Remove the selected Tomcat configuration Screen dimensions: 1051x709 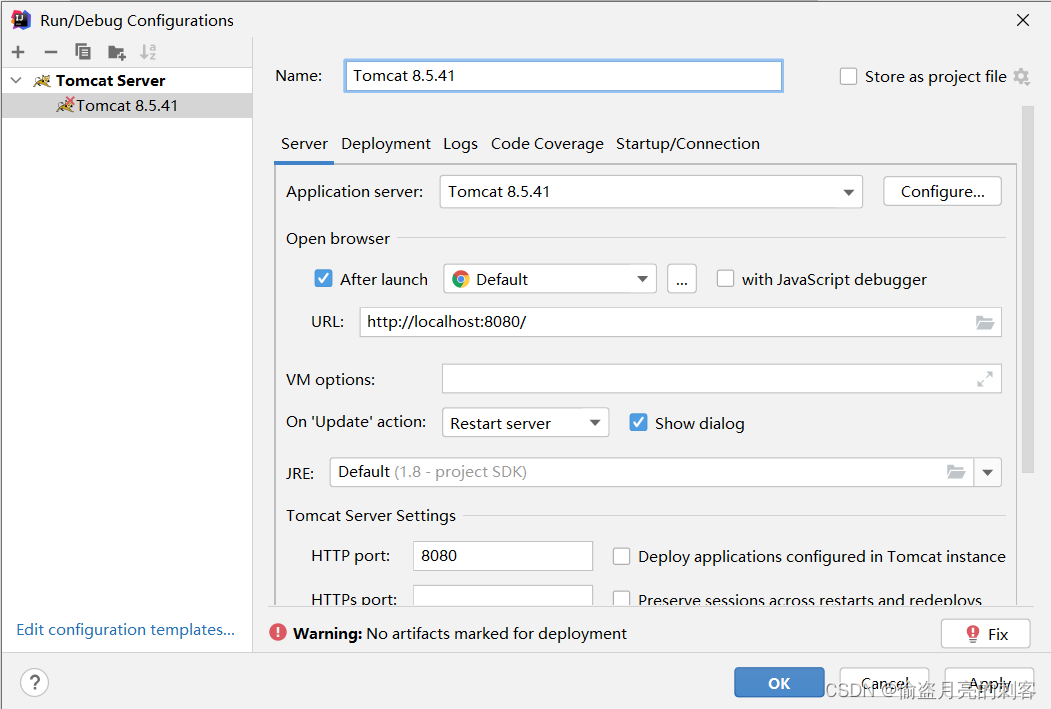pos(50,51)
